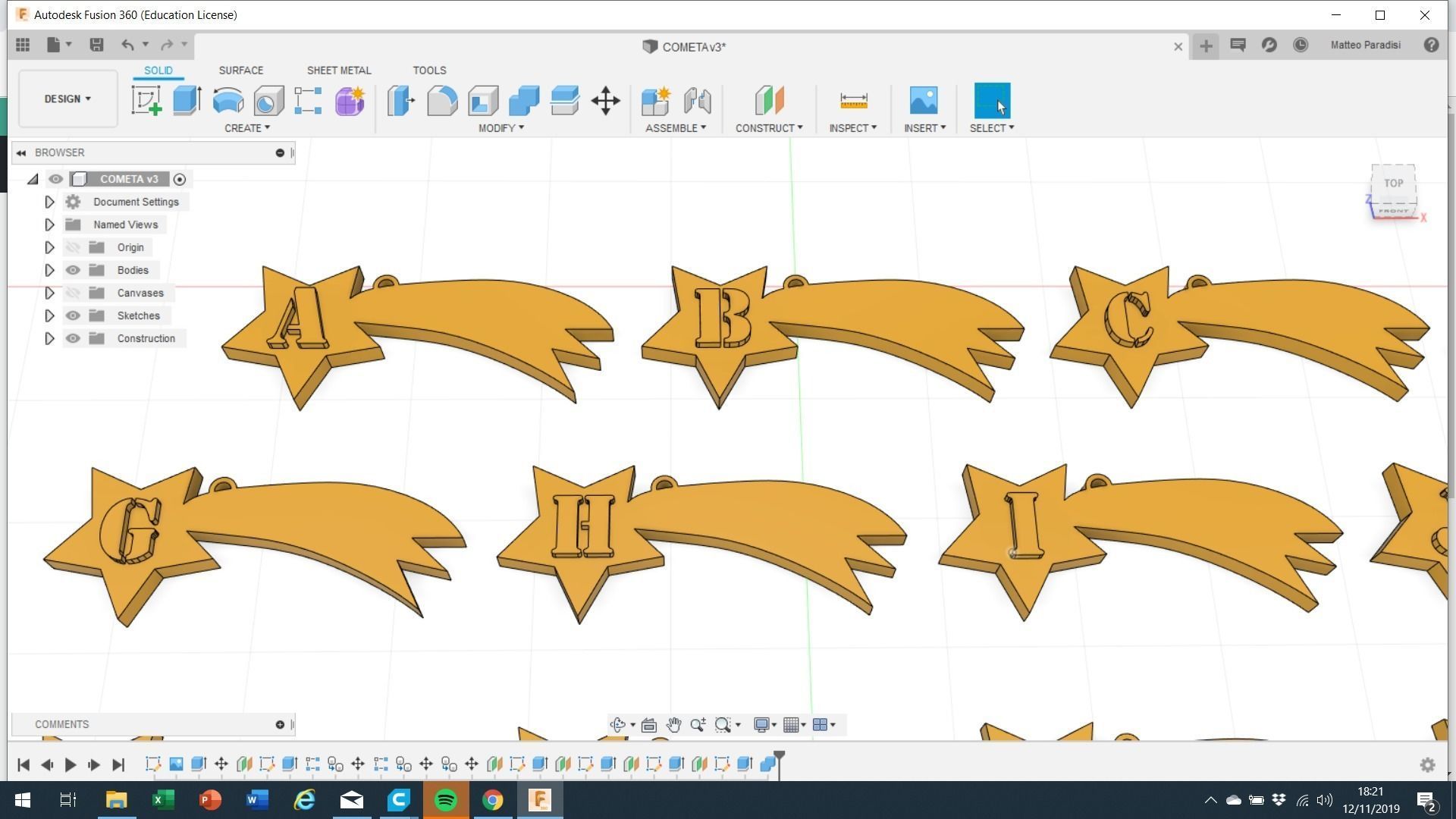Click the Fillet tool in Modify
Viewport: 1456px width, 819px height.
[x=442, y=100]
